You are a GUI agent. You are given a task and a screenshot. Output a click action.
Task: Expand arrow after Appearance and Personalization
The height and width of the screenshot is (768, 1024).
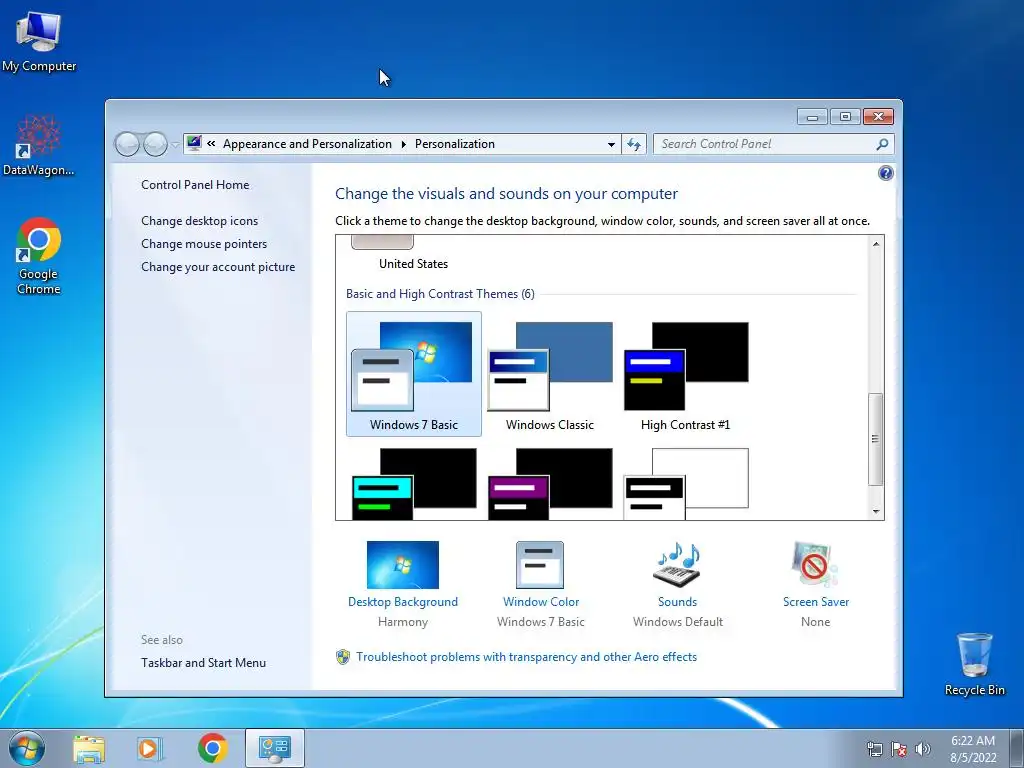tap(404, 144)
